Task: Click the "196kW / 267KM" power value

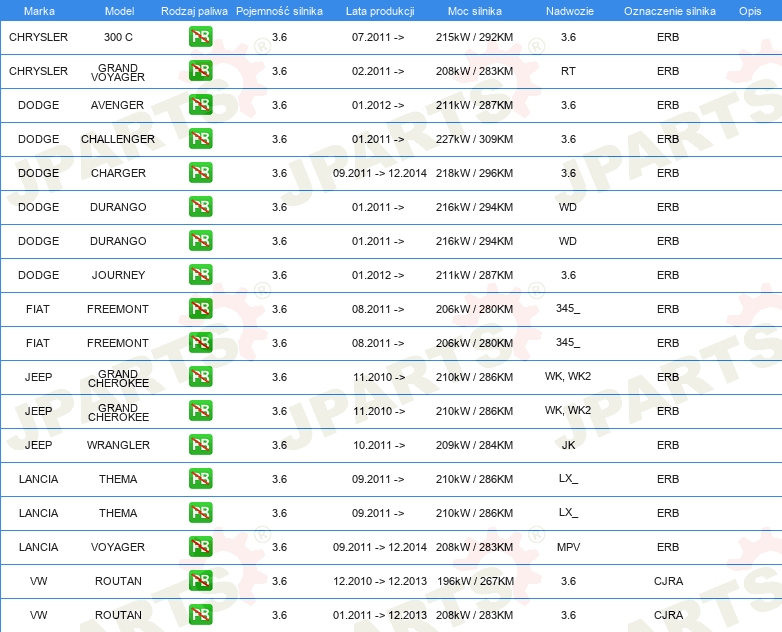Action: [475, 581]
